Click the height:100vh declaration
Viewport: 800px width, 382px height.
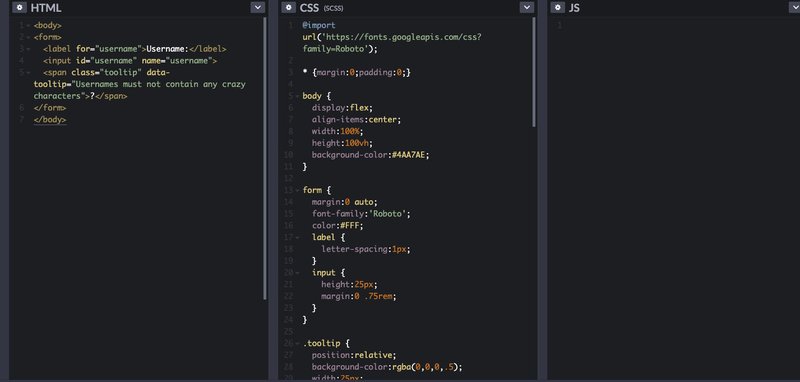(342, 143)
